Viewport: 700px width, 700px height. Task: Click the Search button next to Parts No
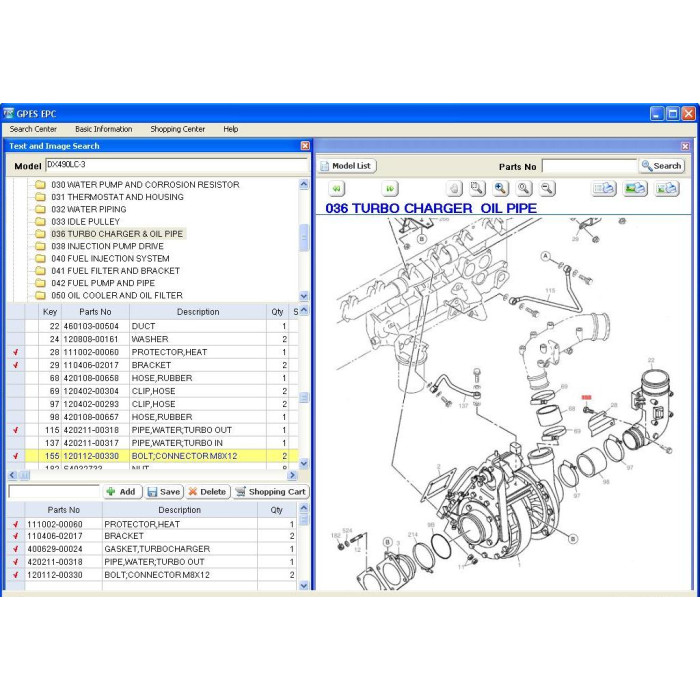(x=662, y=166)
